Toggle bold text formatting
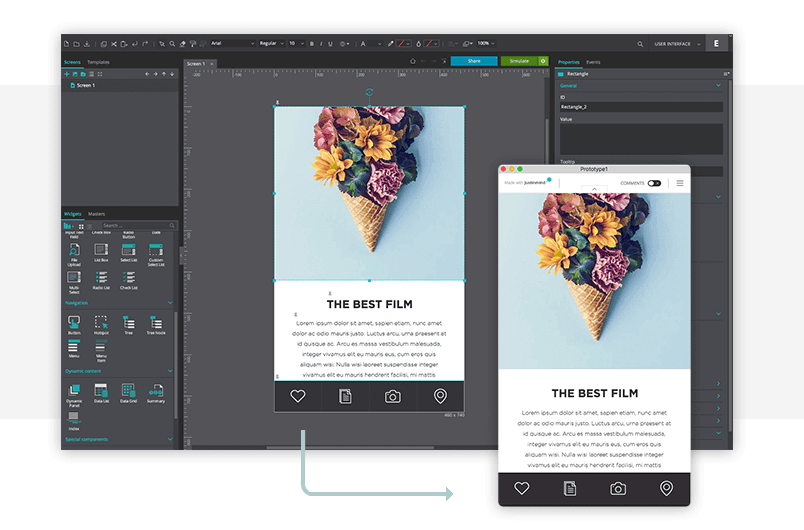This screenshot has height=530, width=804. 312,44
